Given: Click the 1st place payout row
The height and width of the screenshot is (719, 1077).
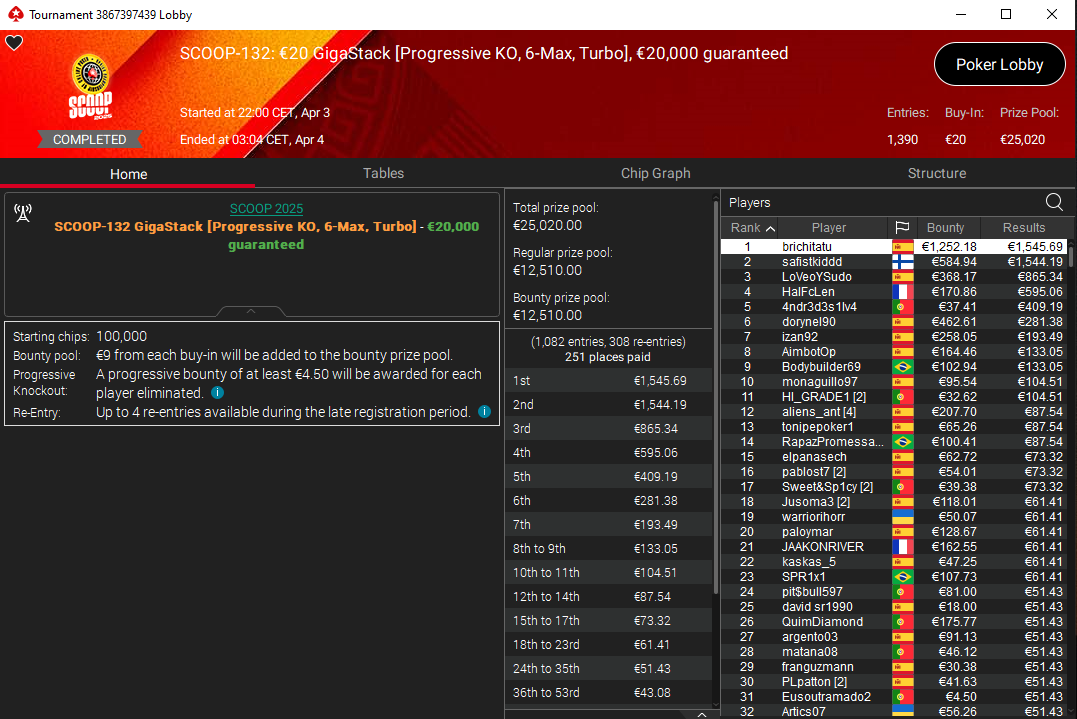Looking at the screenshot, I should point(609,380).
